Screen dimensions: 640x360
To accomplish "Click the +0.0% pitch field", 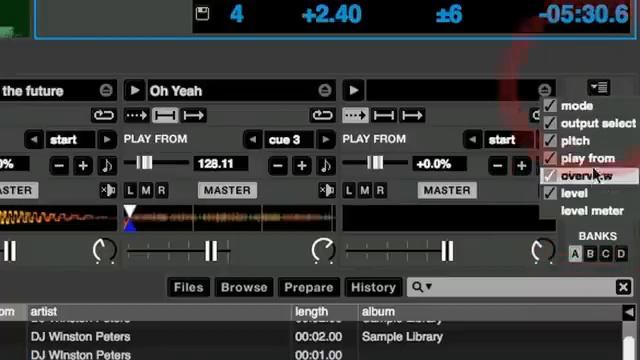I will pos(439,164).
